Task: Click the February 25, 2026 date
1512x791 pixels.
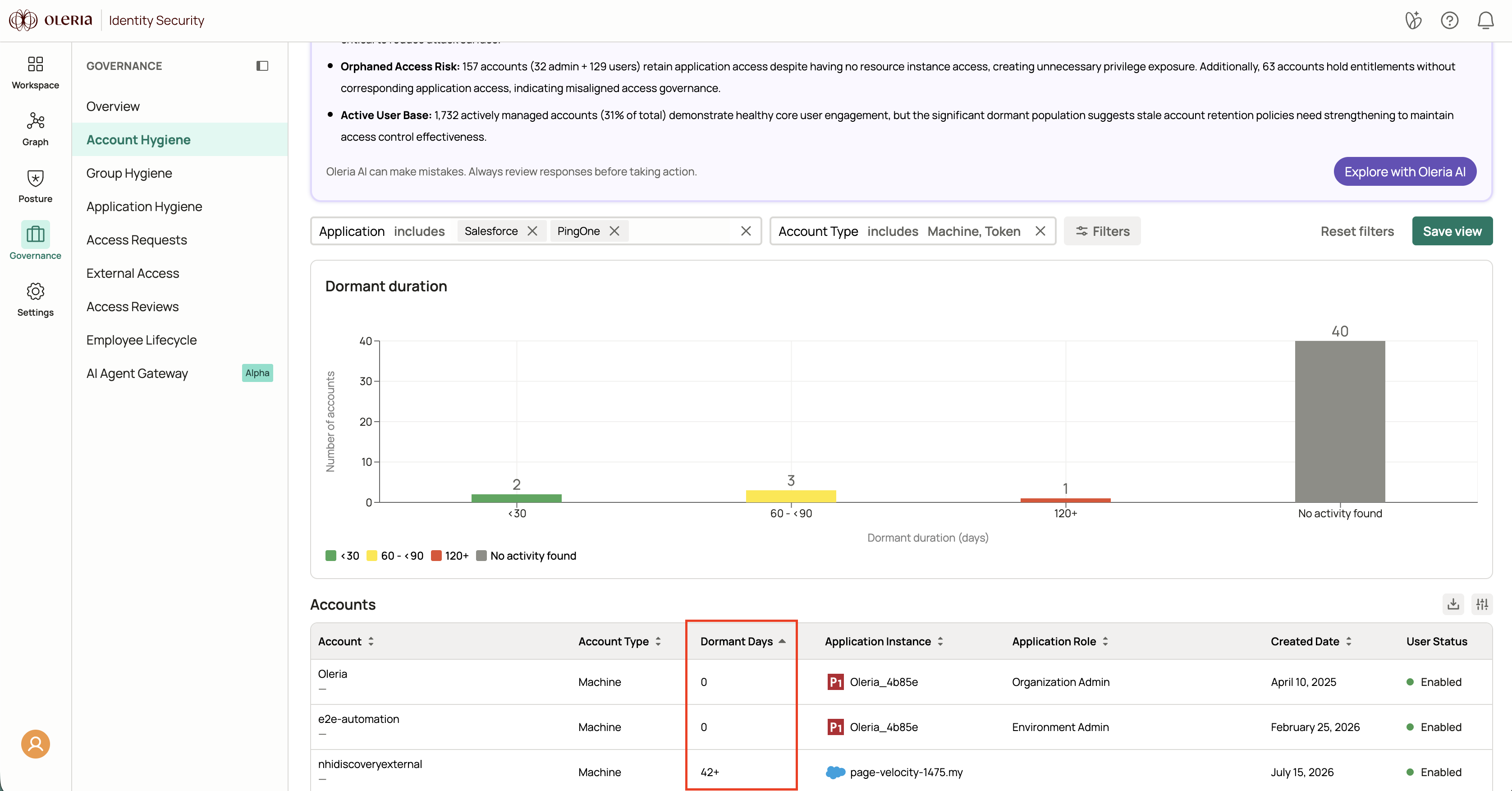Action: tap(1315, 727)
